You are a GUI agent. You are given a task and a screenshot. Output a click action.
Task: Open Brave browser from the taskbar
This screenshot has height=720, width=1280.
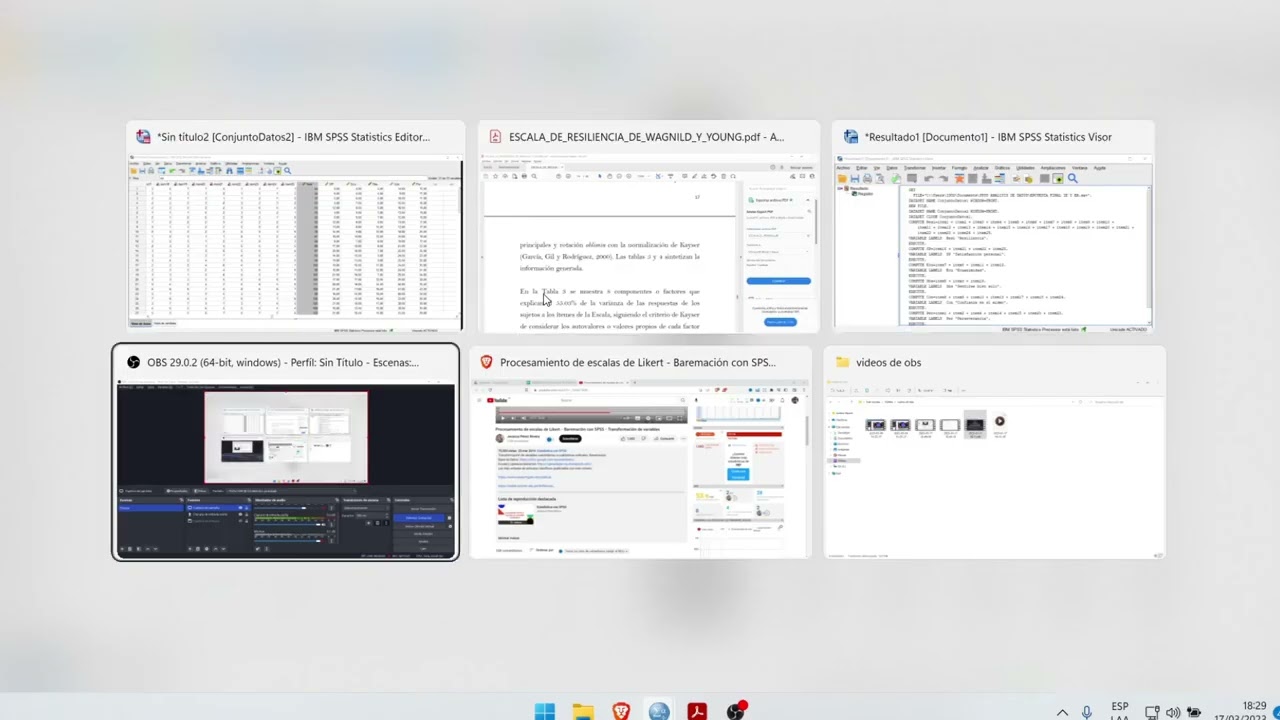[x=621, y=711]
